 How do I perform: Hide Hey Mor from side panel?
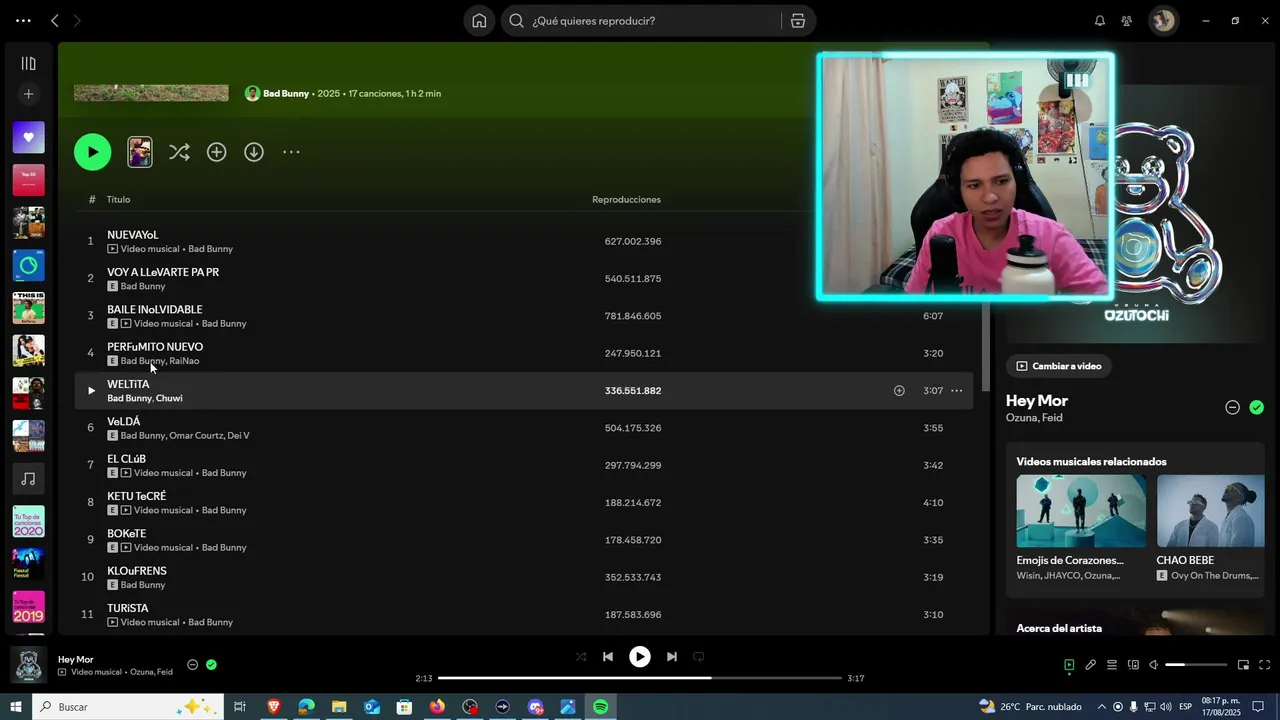(1232, 407)
